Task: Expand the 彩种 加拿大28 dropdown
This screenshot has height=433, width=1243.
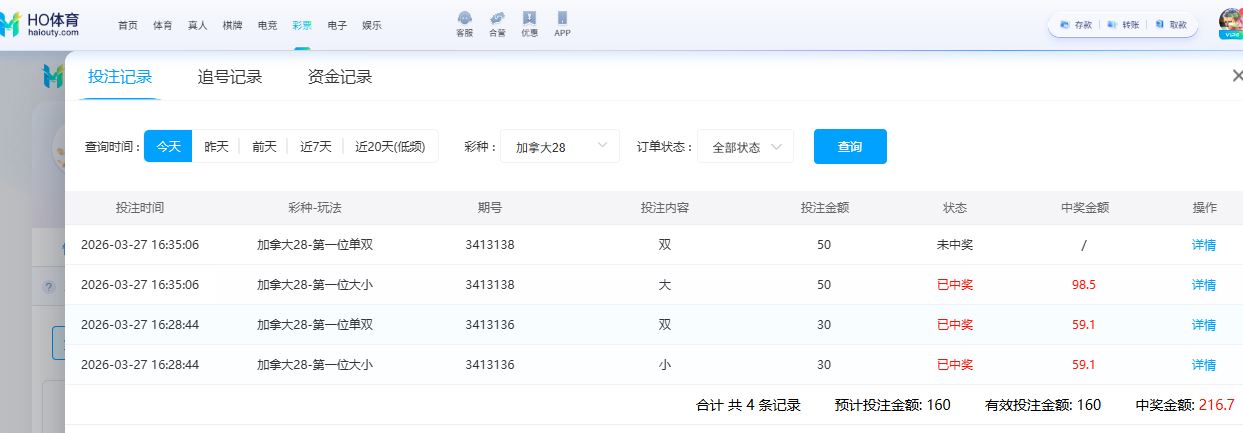Action: (x=560, y=147)
